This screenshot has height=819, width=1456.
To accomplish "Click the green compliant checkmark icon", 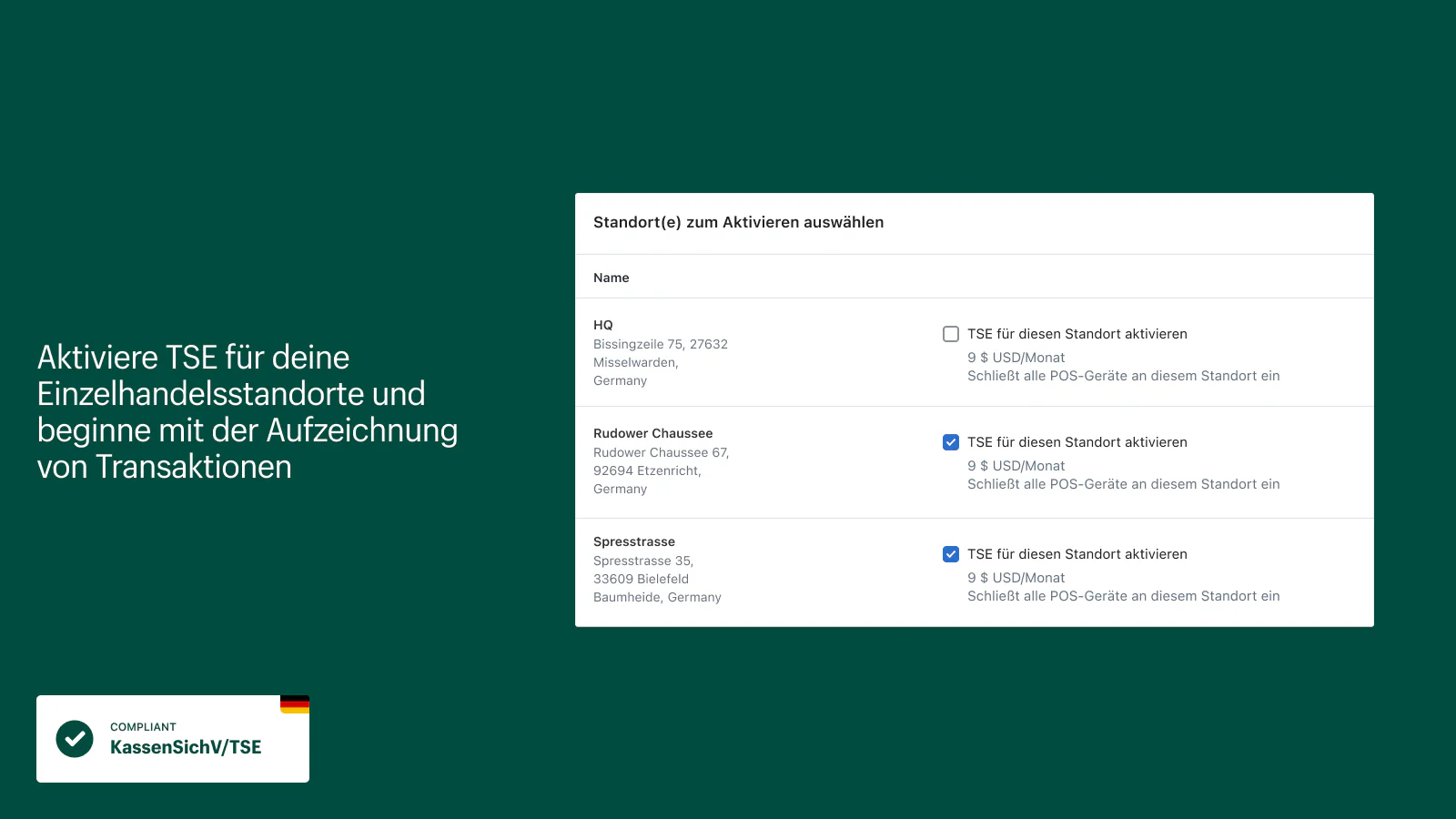I will 75,739.
